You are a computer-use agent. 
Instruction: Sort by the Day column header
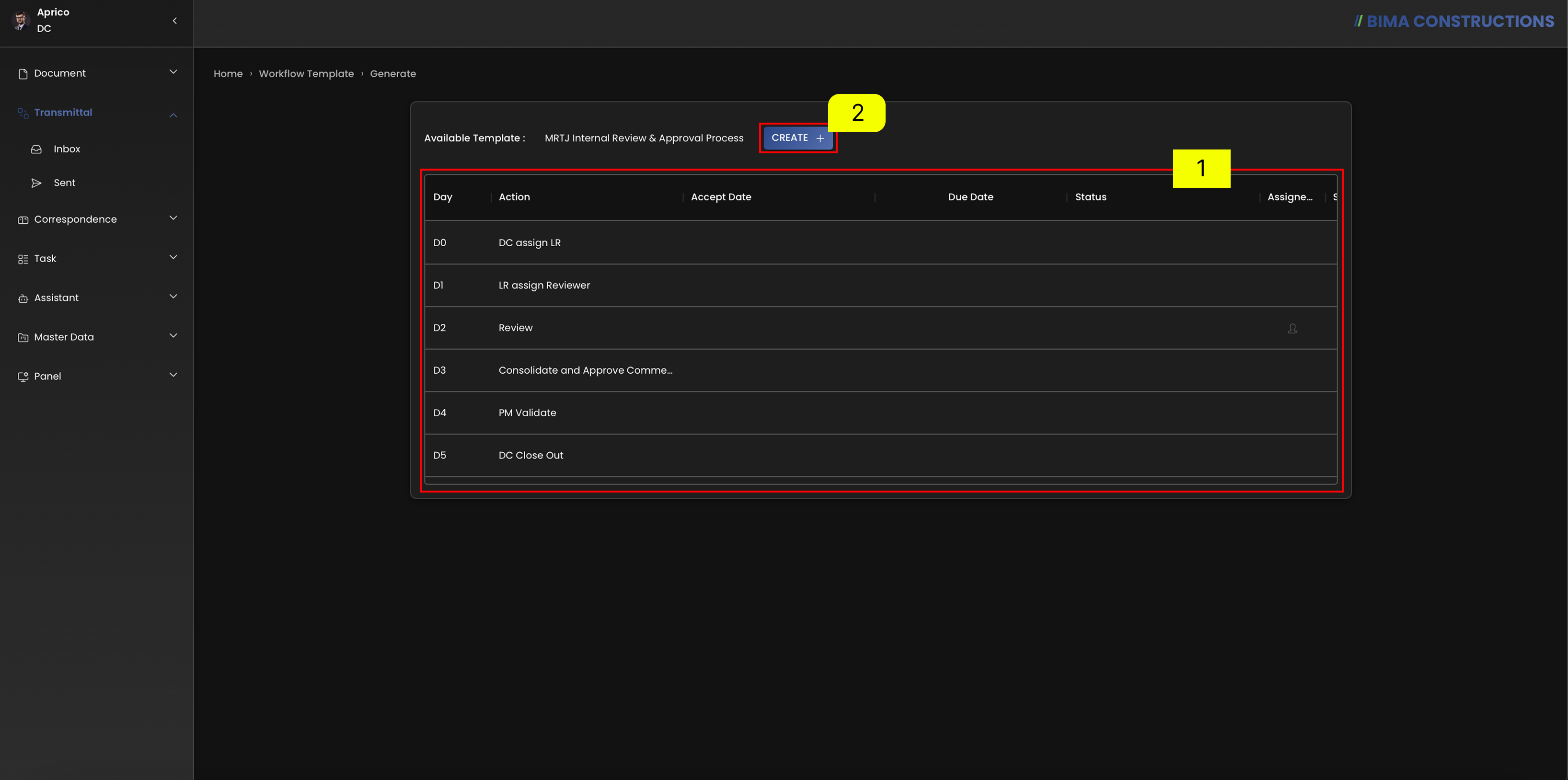pos(442,197)
